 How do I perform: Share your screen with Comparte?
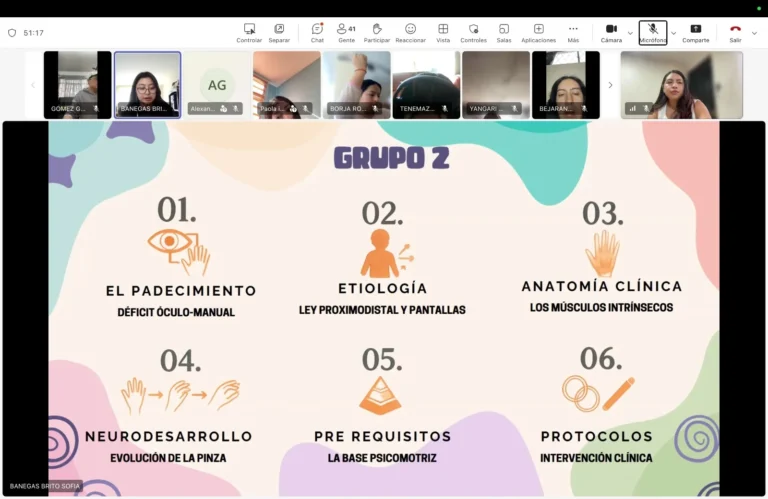pyautogui.click(x=695, y=32)
